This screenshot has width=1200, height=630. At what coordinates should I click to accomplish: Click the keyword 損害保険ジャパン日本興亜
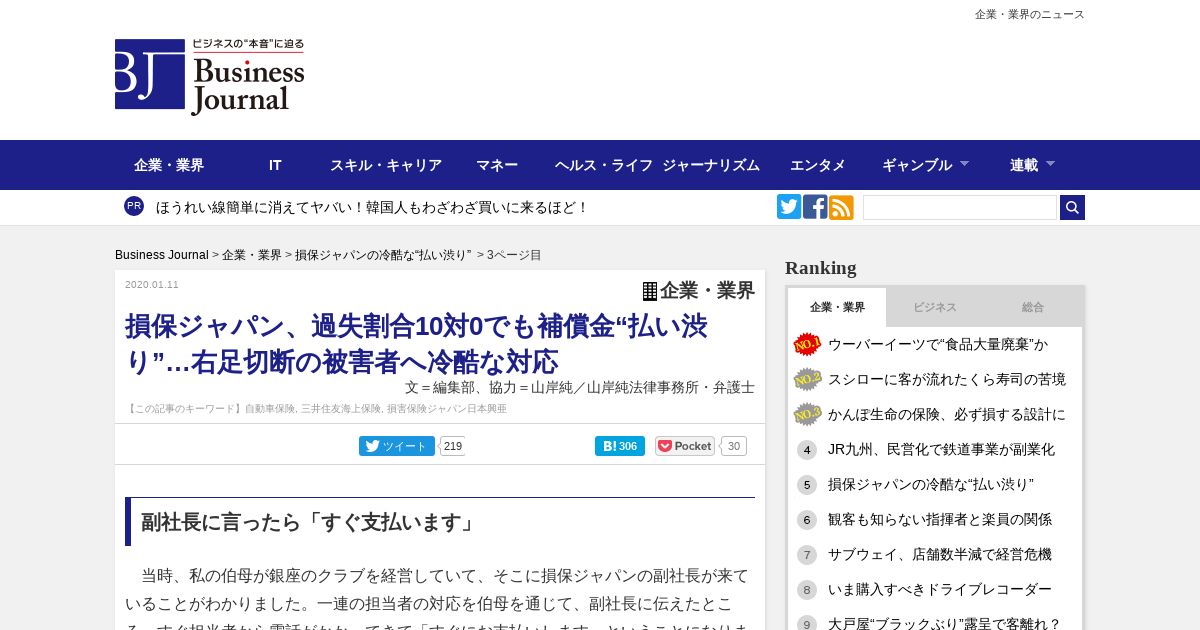(x=447, y=409)
